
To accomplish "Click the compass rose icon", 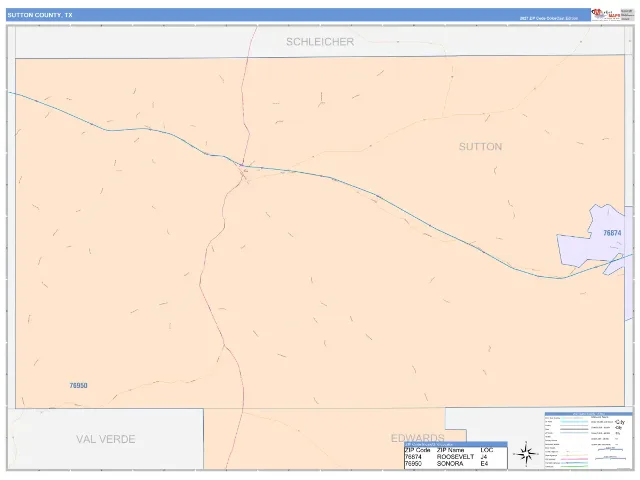I will [x=526, y=453].
